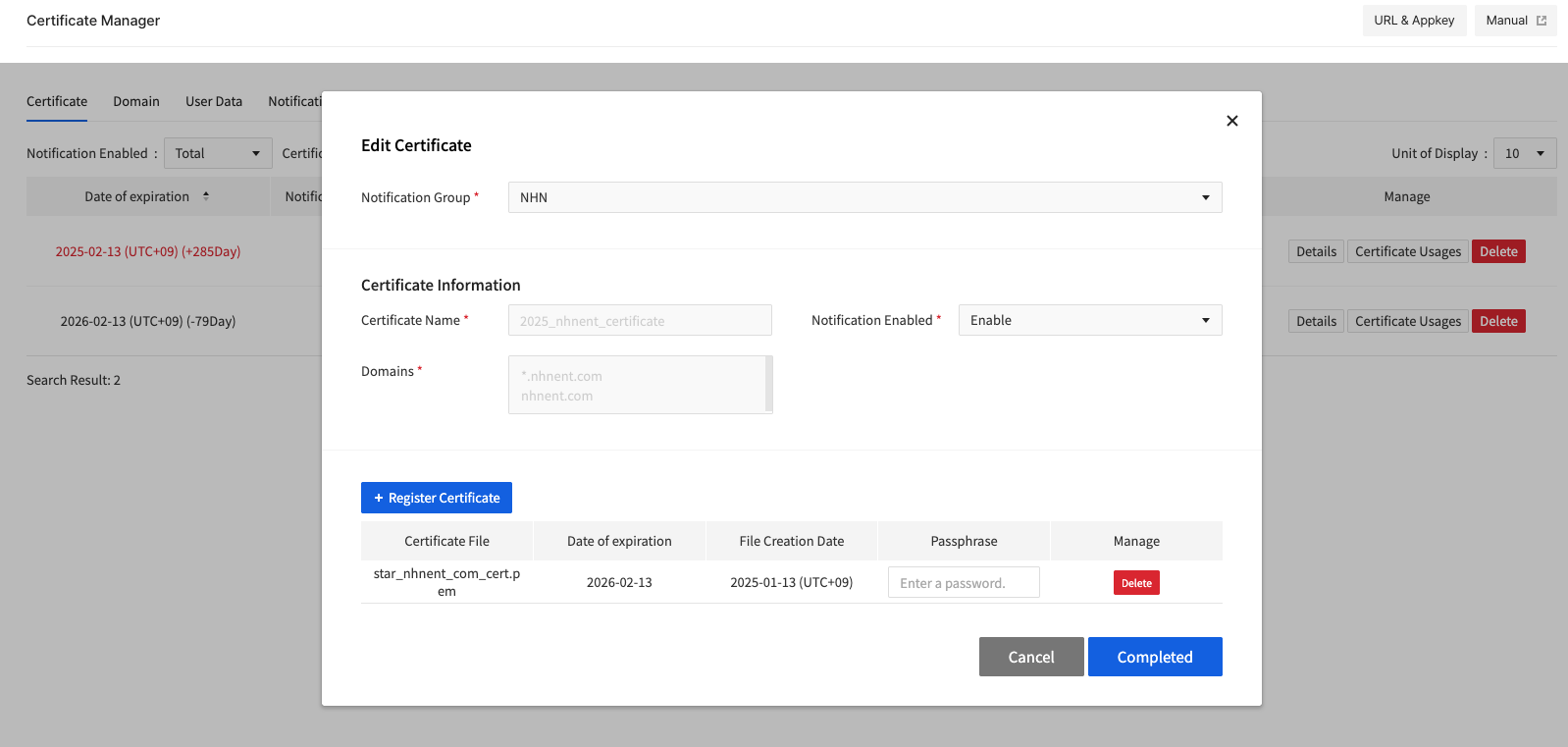
Task: Open the Unit of Display dropdown
Action: 1524,153
